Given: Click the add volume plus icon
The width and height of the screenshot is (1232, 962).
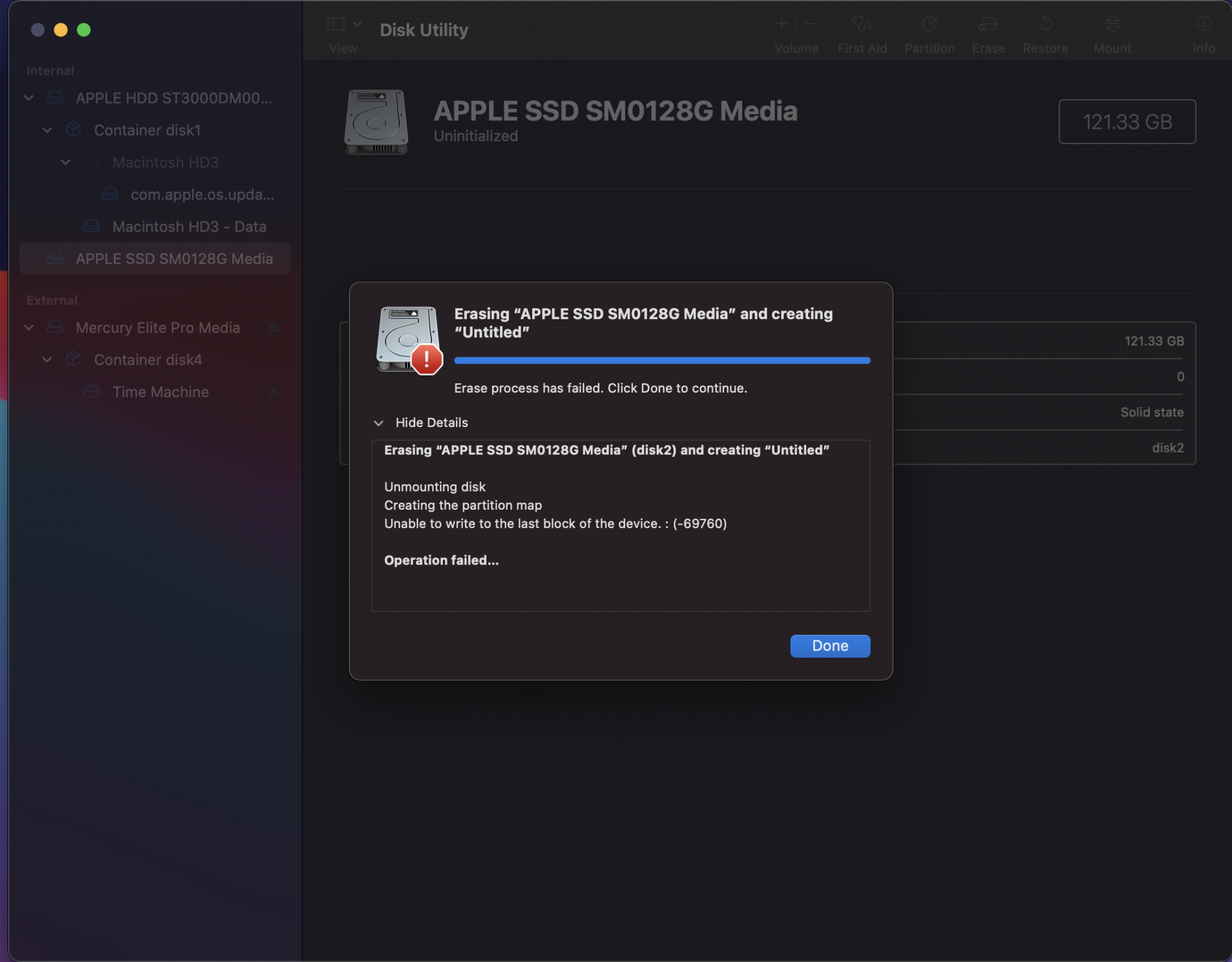Looking at the screenshot, I should click(x=782, y=24).
